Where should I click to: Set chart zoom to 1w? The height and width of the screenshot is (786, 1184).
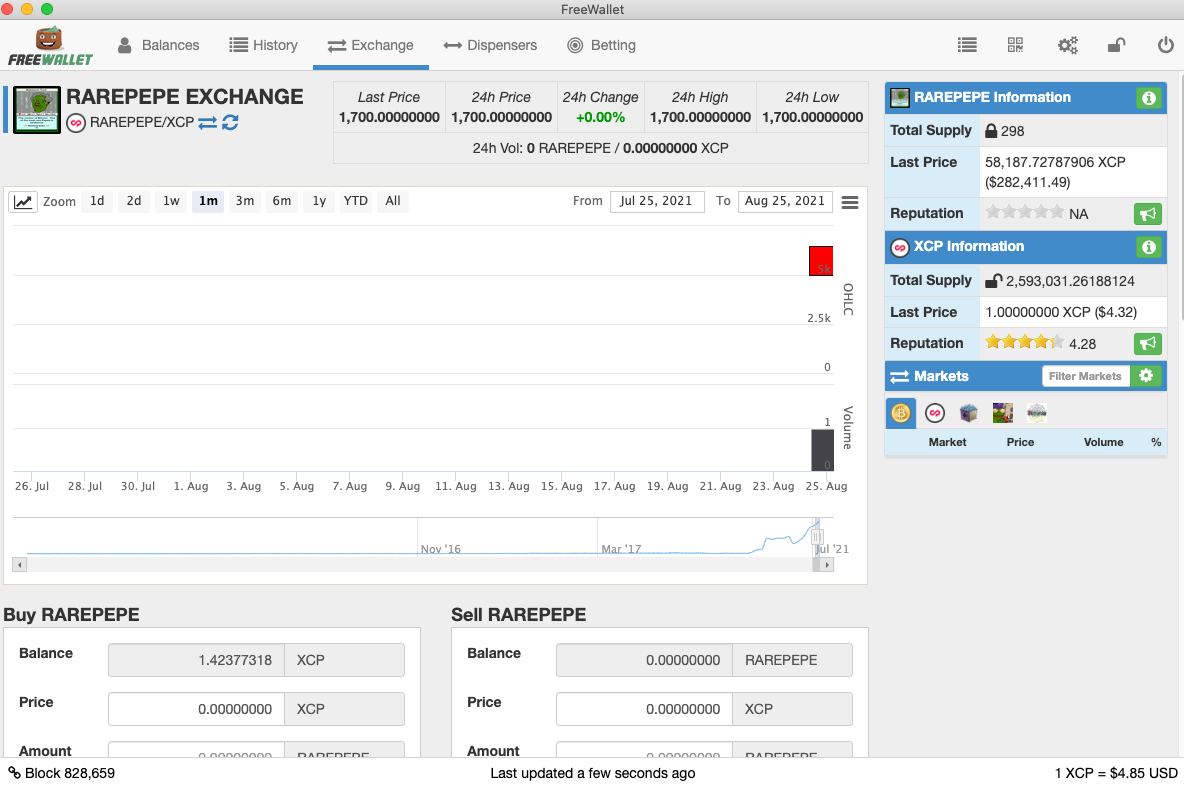pos(171,201)
